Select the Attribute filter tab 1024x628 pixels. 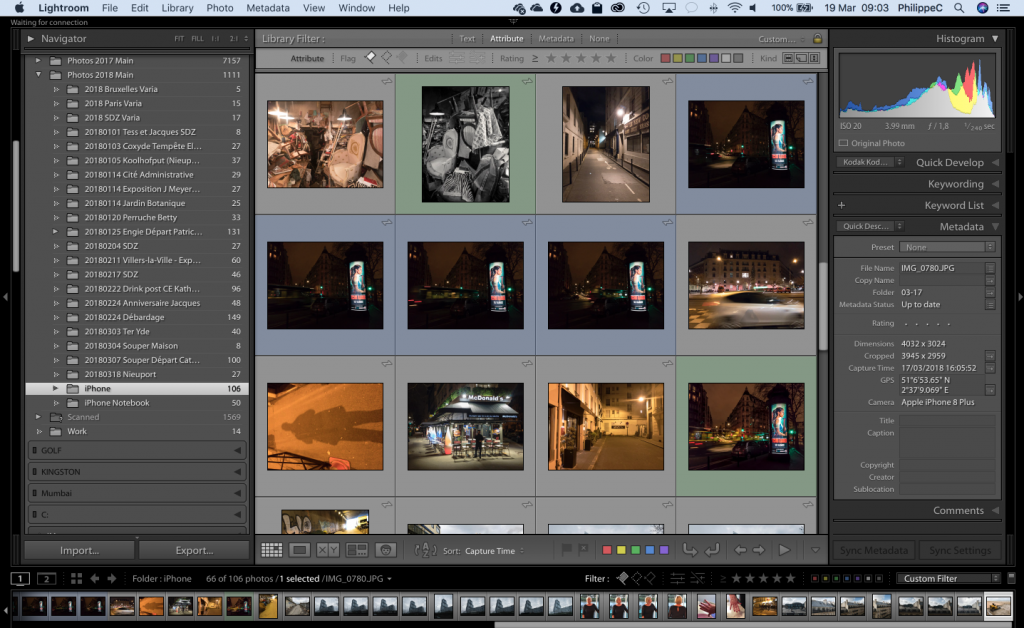coord(507,39)
